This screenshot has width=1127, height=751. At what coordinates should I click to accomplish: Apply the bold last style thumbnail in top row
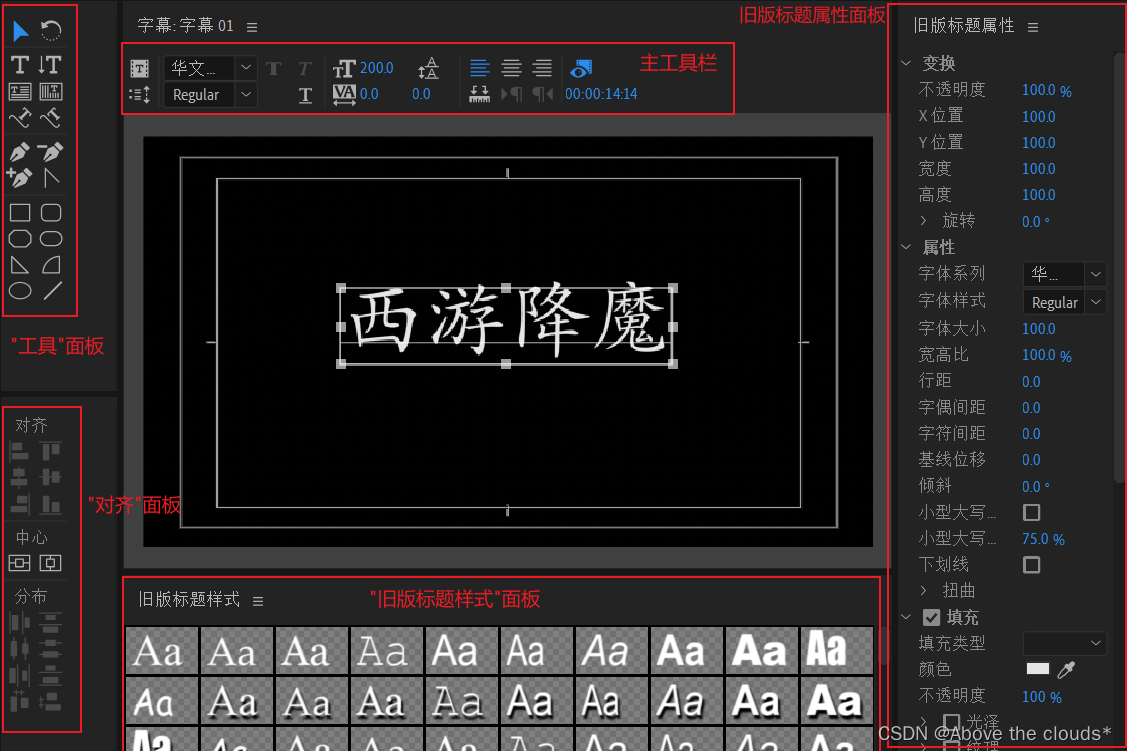pos(836,650)
